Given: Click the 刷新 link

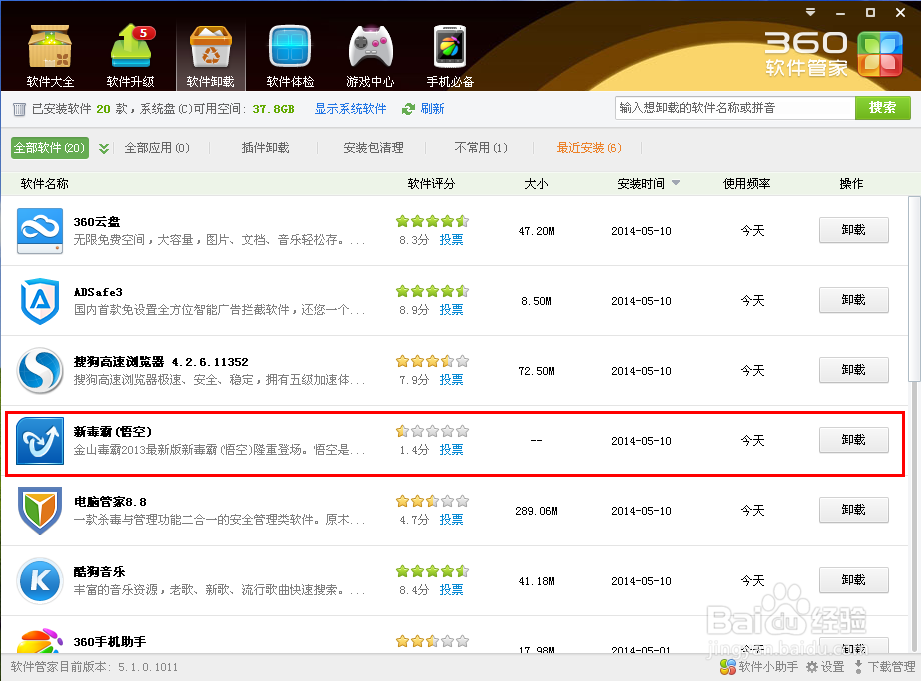Looking at the screenshot, I should point(432,109).
